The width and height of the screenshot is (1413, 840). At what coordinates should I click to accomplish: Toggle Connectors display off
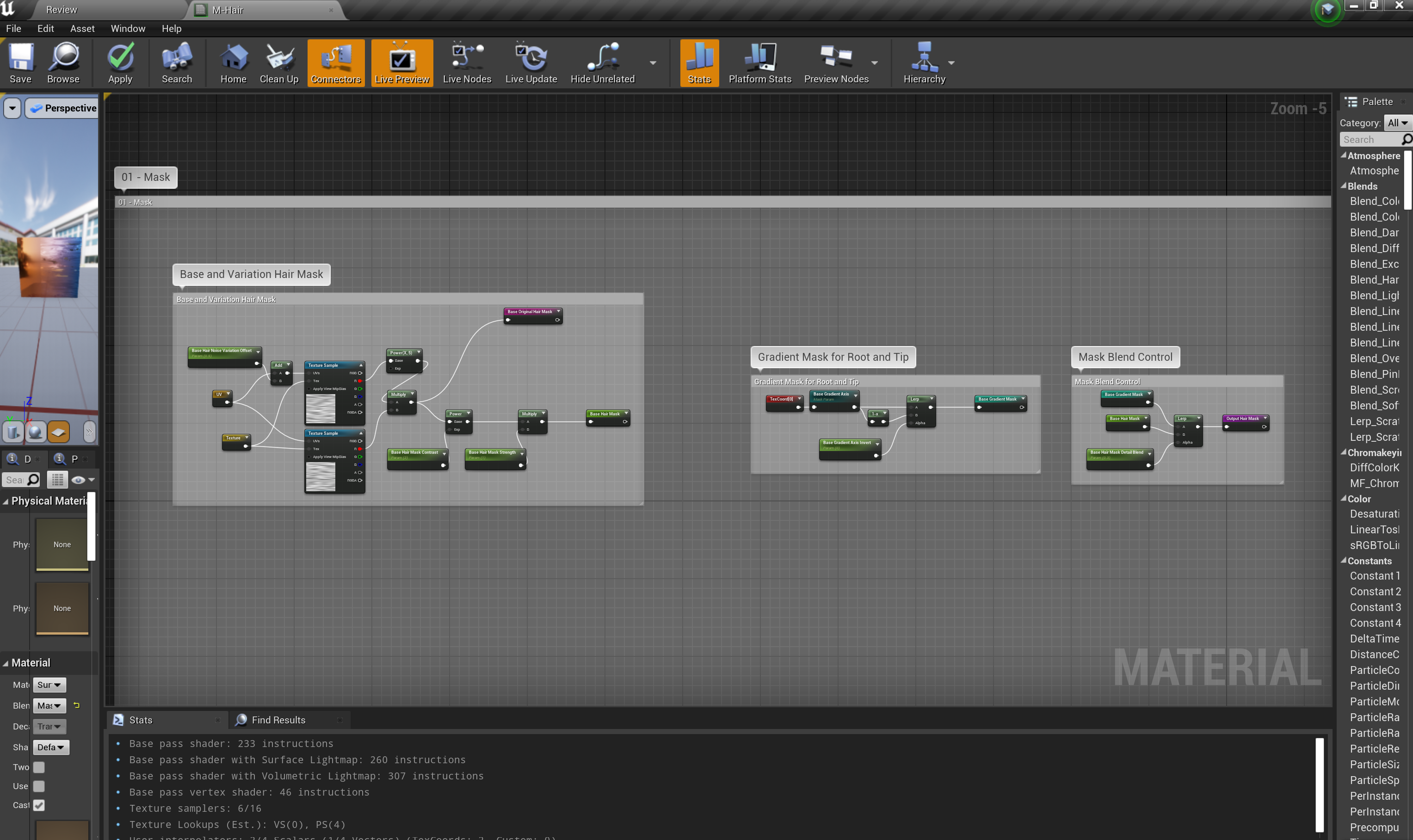click(336, 63)
